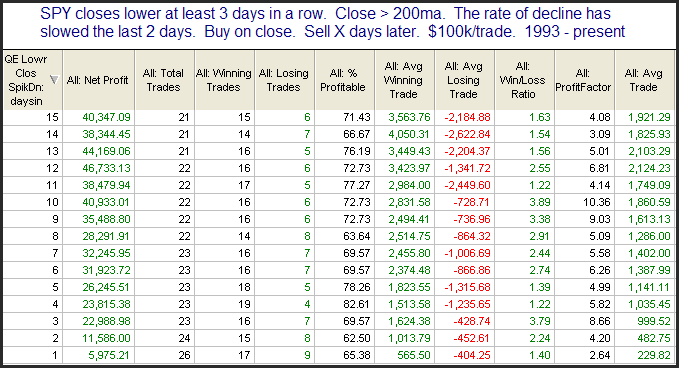Click % profitable value 62.50
The image size is (679, 368).
click(357, 338)
